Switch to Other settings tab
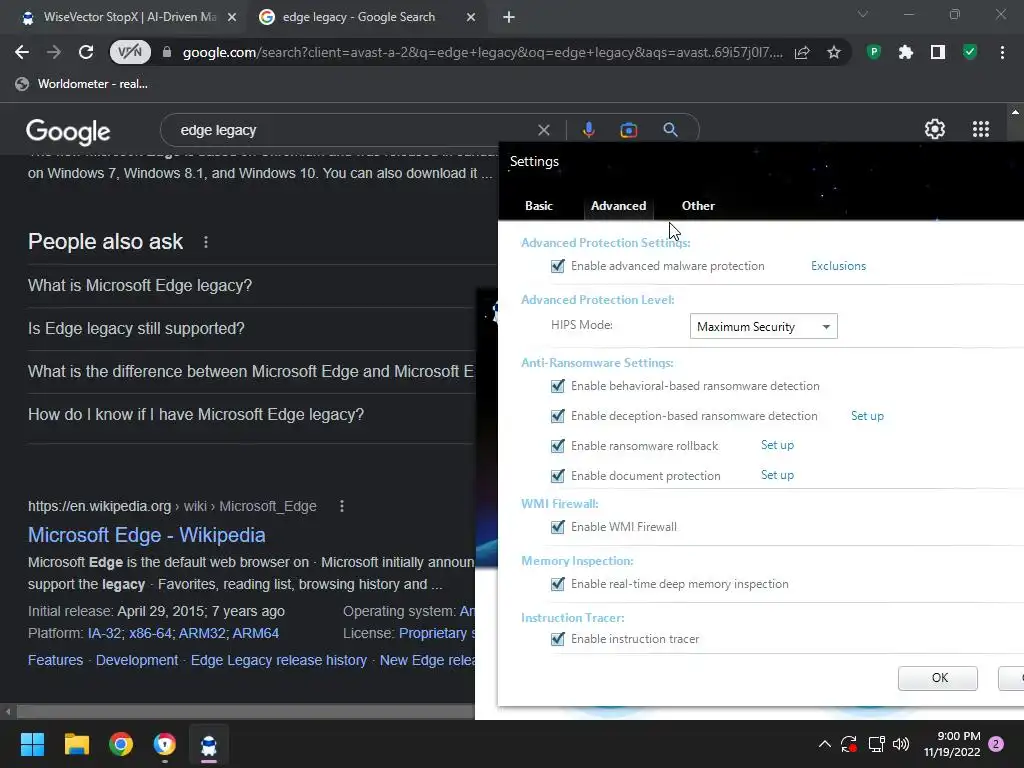The width and height of the screenshot is (1024, 768). [698, 206]
